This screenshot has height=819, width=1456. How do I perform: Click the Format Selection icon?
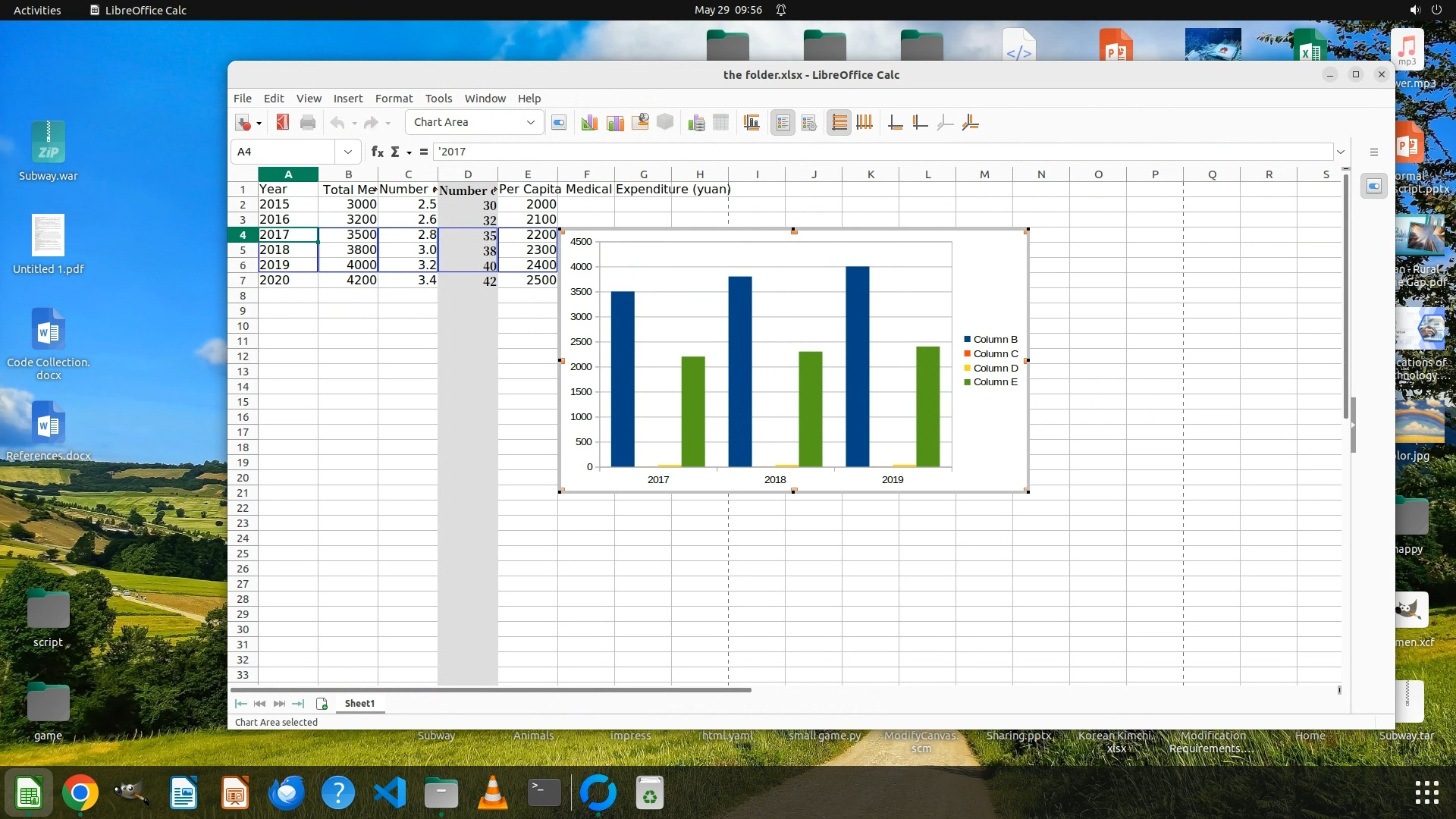pyautogui.click(x=559, y=123)
